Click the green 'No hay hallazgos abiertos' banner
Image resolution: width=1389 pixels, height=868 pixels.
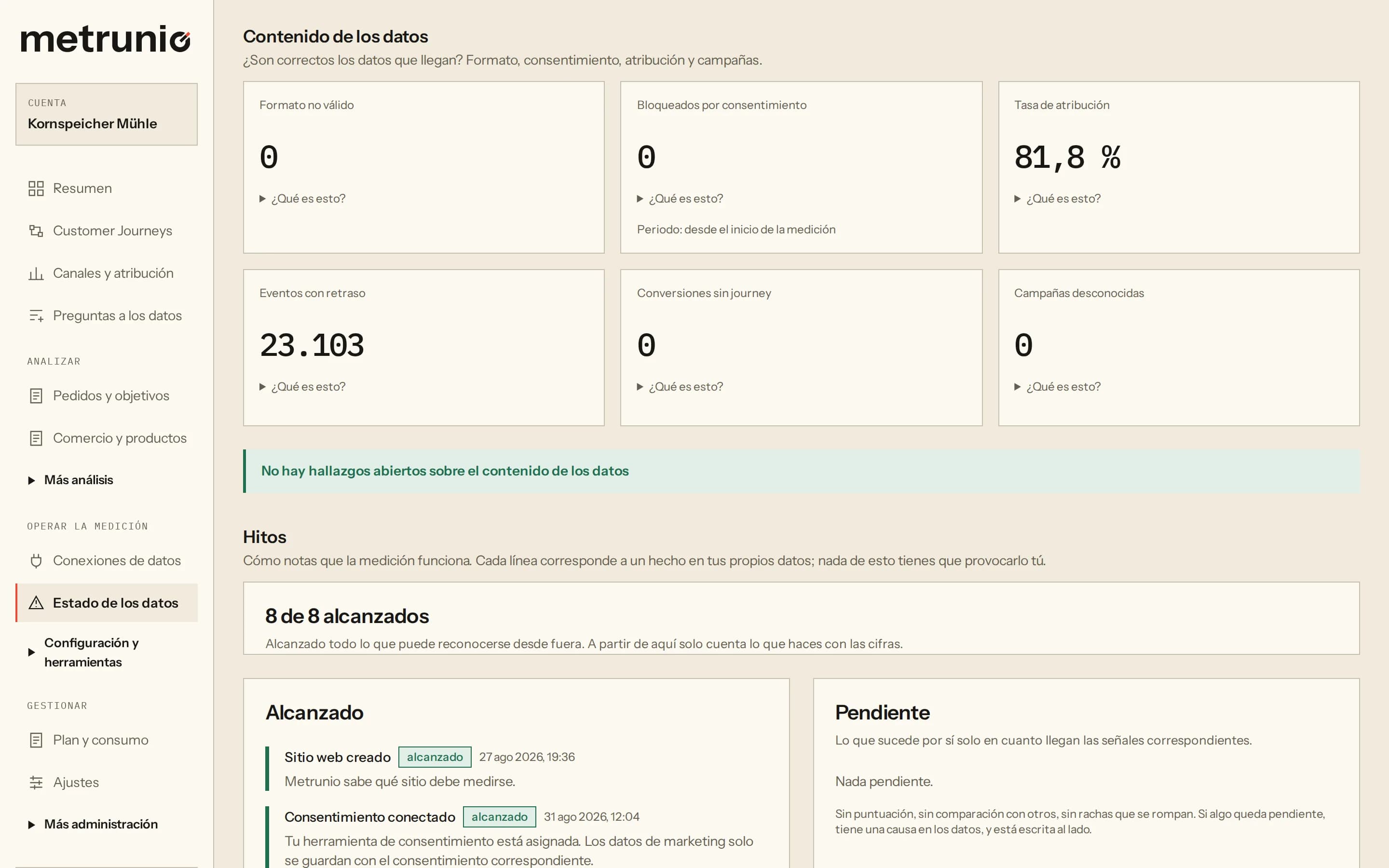pos(801,471)
